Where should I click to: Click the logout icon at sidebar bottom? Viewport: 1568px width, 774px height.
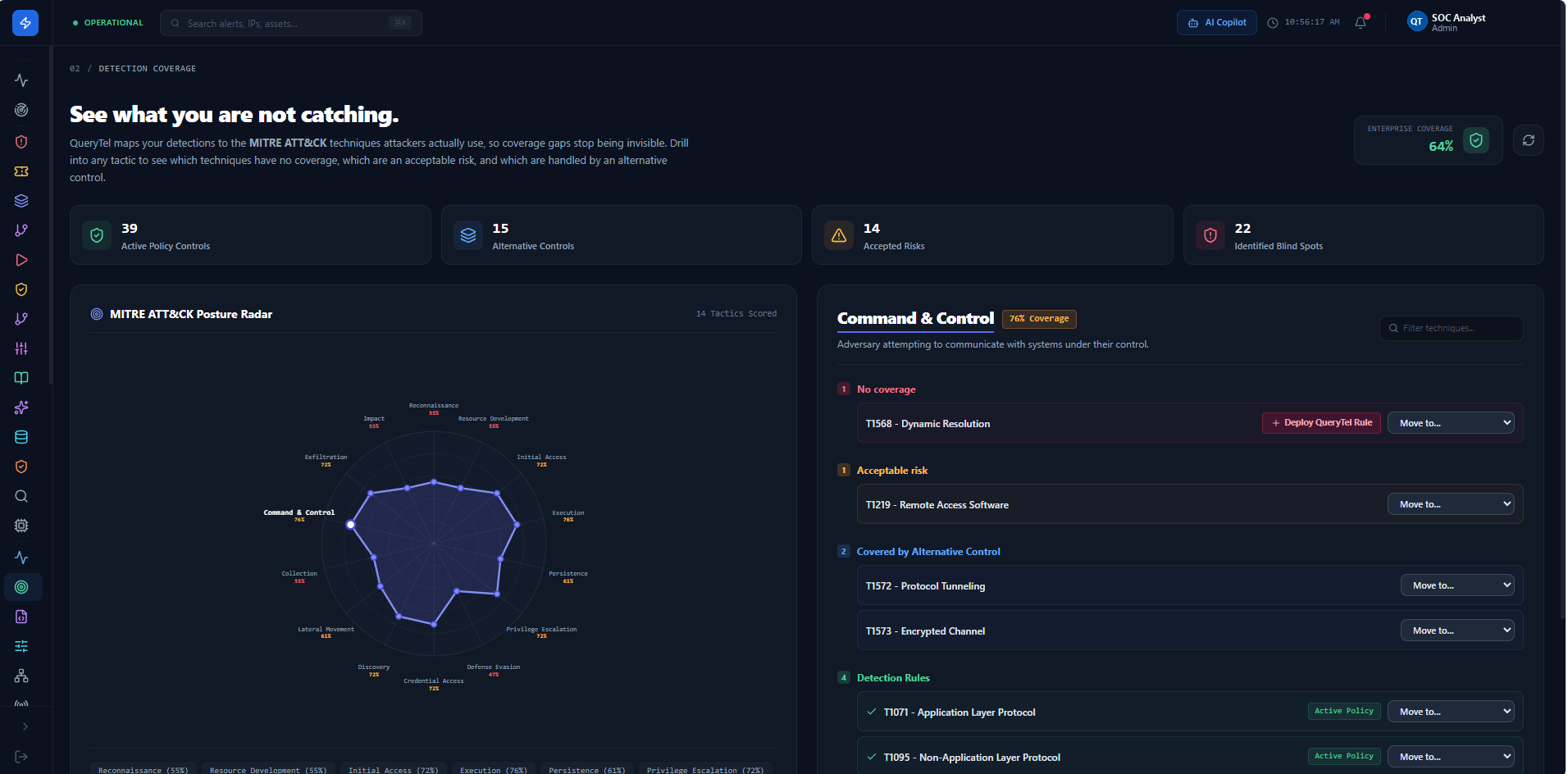click(x=21, y=757)
